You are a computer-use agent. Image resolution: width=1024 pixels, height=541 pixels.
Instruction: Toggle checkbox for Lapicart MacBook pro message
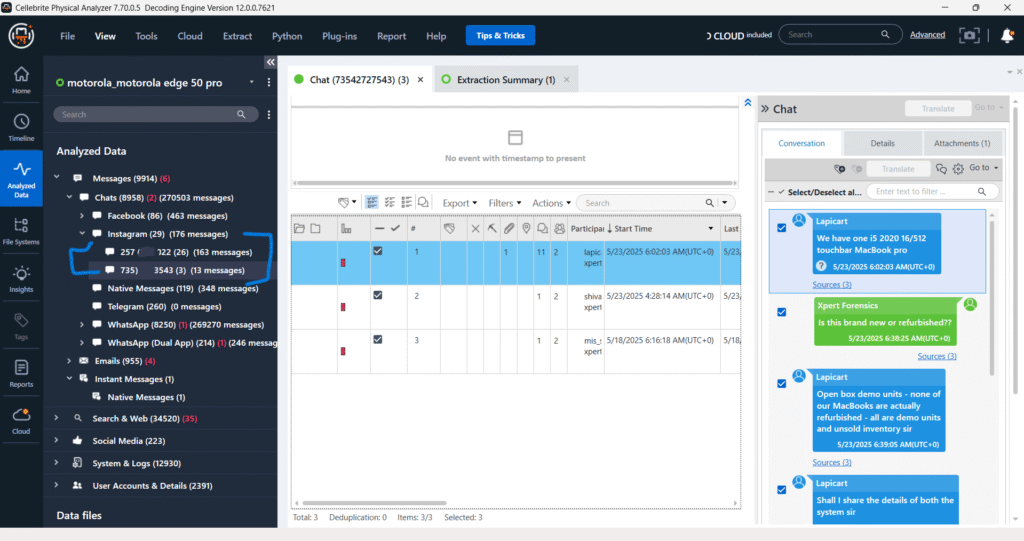782,228
